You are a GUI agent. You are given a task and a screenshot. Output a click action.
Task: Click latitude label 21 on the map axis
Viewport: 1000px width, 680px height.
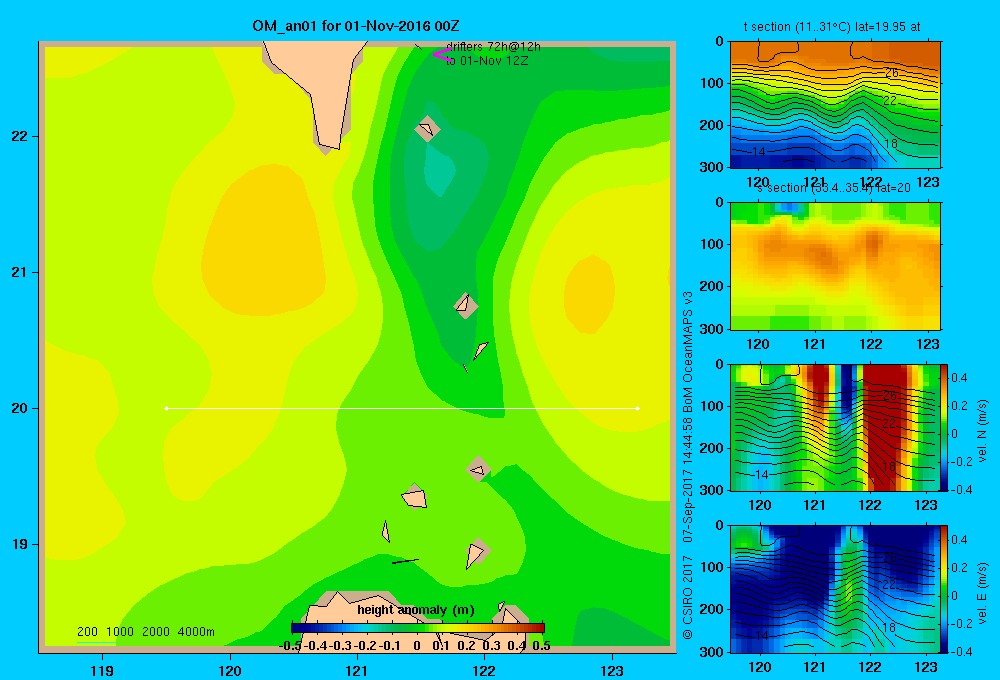20,272
